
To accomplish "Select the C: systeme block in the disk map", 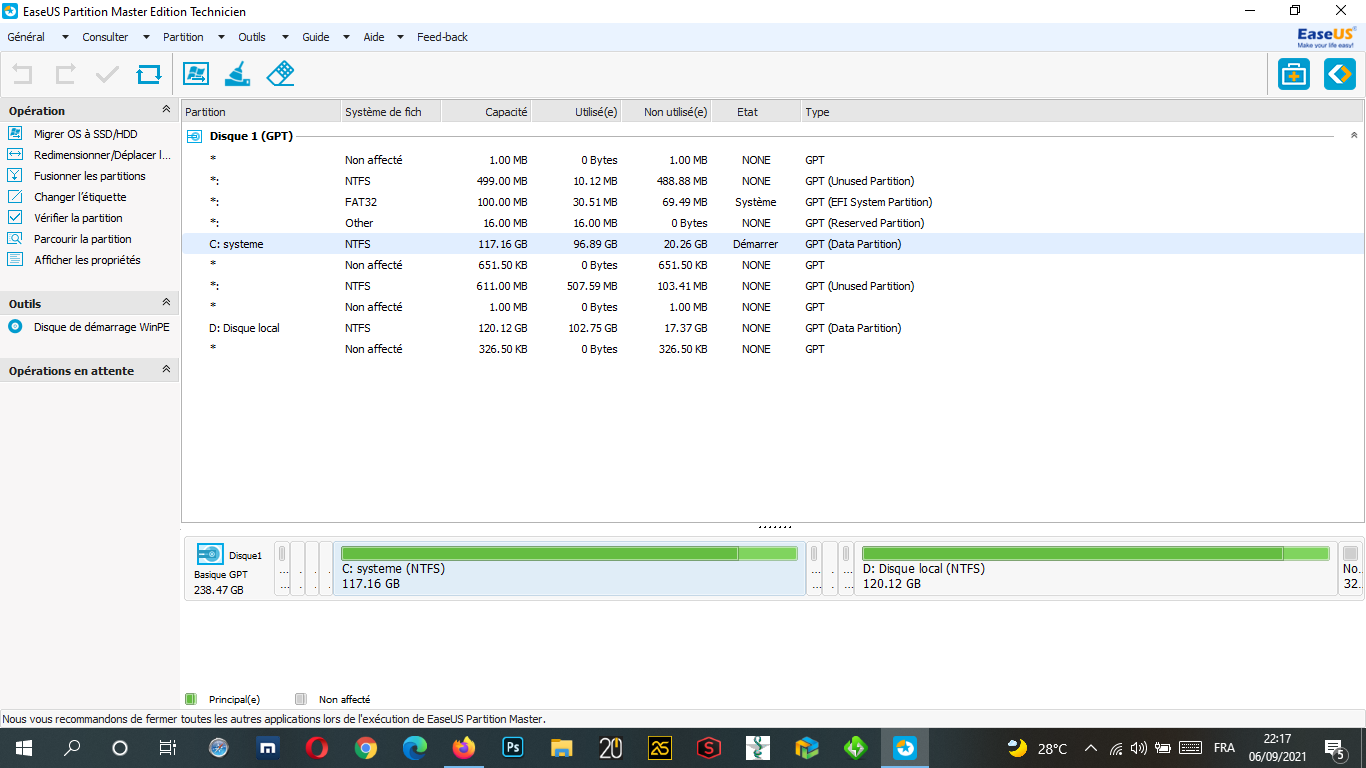I will [570, 568].
